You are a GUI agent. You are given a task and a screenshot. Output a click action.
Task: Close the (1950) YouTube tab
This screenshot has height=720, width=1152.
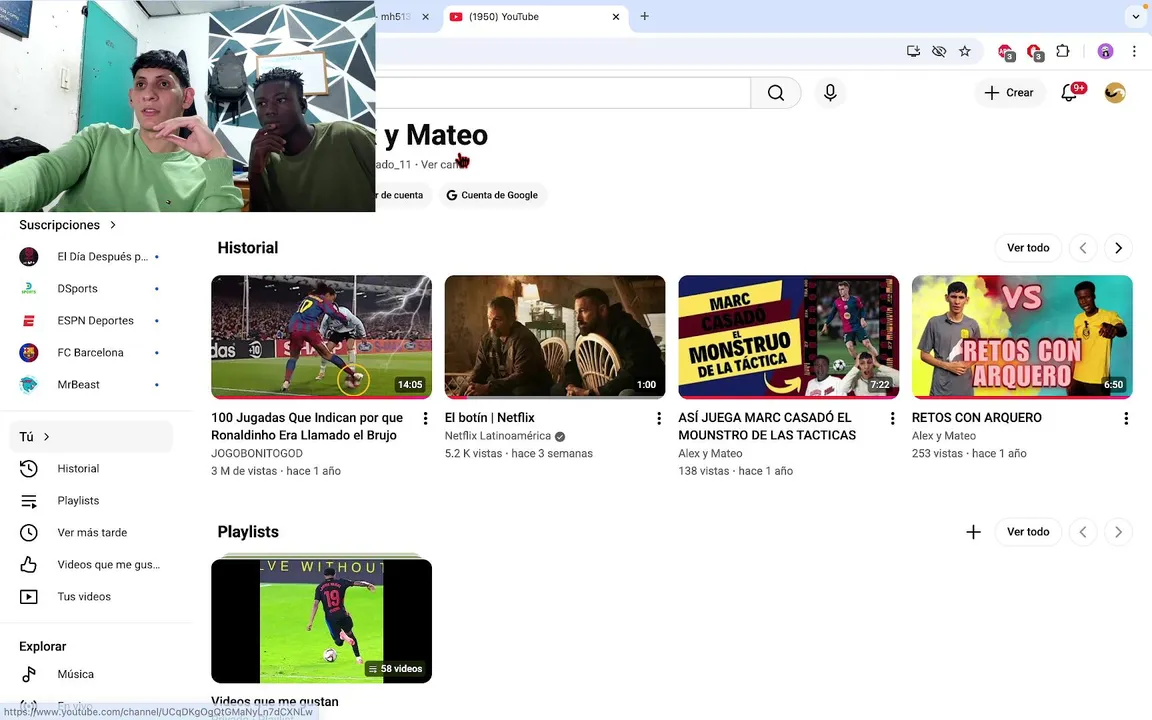(616, 17)
